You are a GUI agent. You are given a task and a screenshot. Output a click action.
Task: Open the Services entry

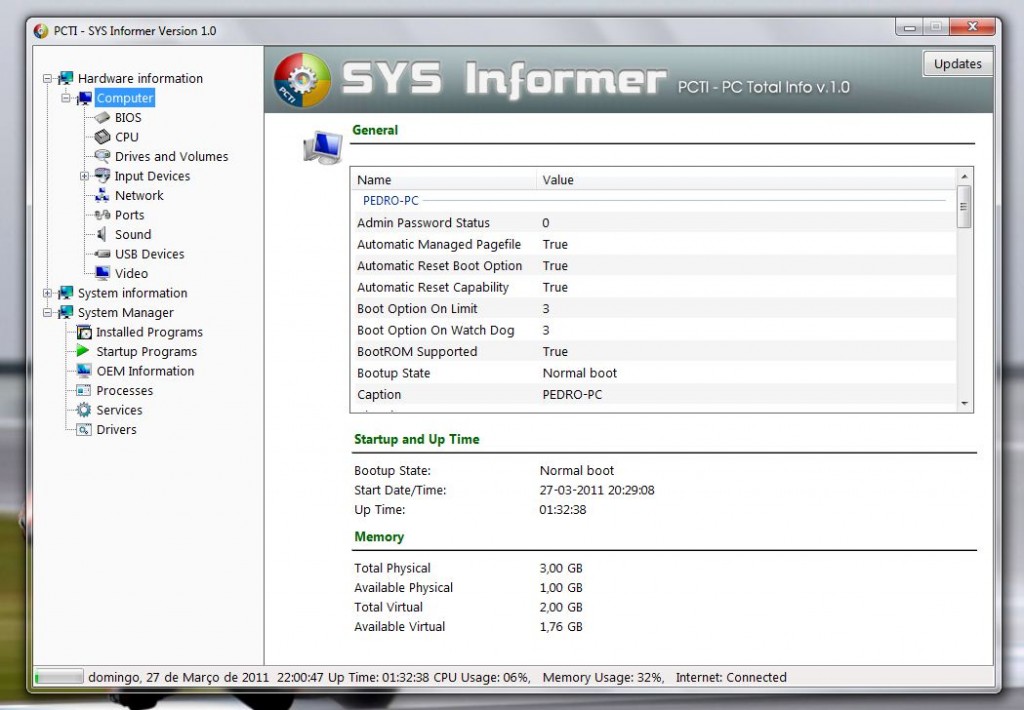[x=120, y=410]
